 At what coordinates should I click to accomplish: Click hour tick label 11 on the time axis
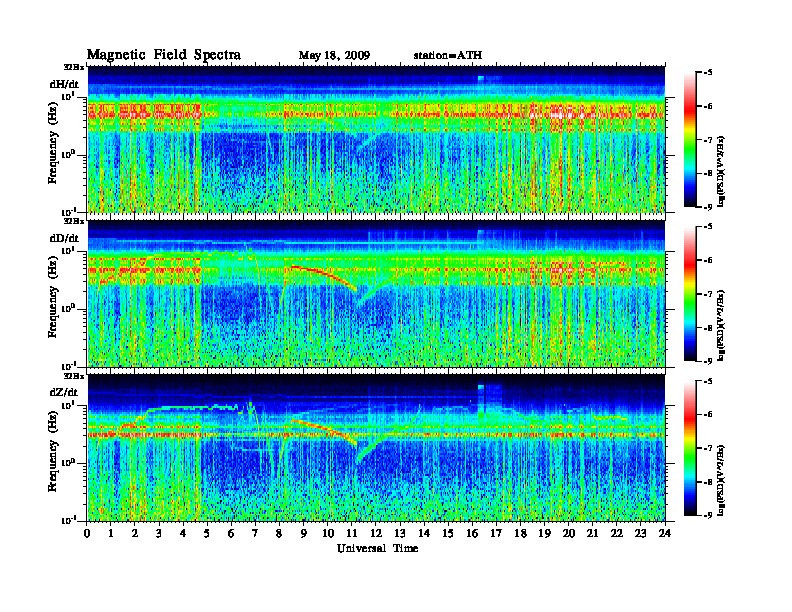(x=352, y=533)
